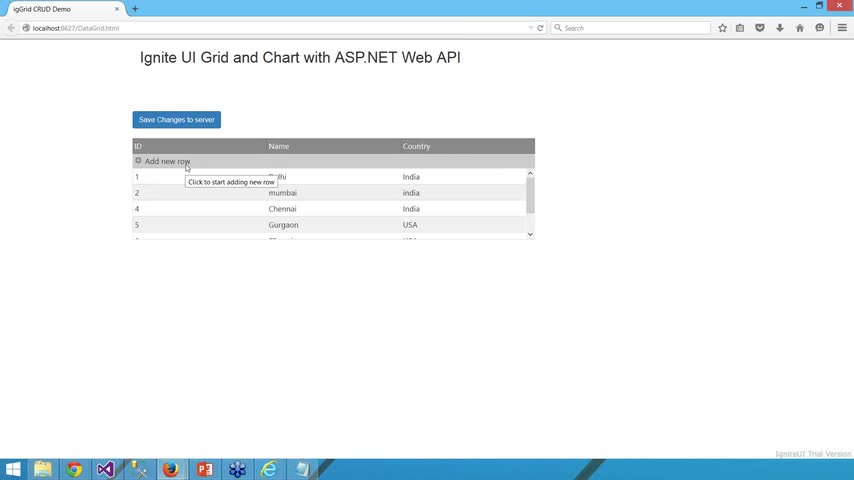This screenshot has height=480, width=854.
Task: Select the India cell in Chennai row
Action: tap(463, 209)
